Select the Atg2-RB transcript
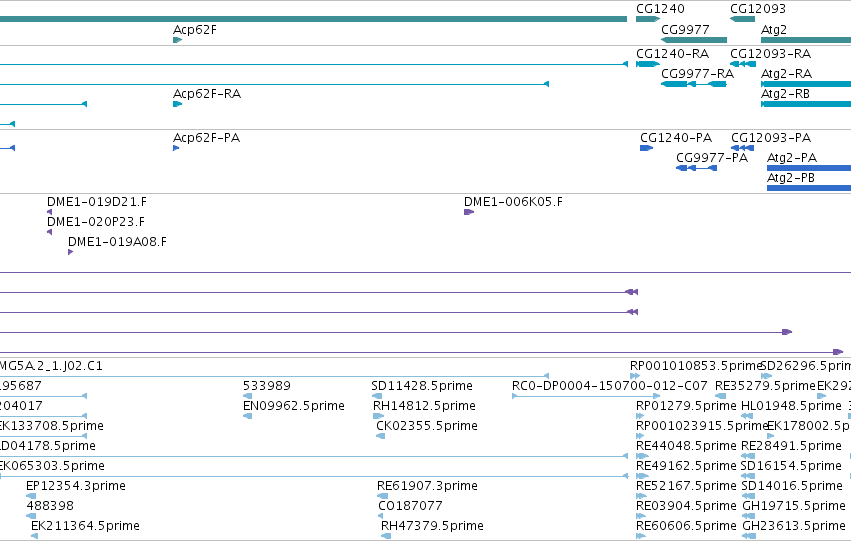Screen dimensions: 851x541 tap(806, 104)
